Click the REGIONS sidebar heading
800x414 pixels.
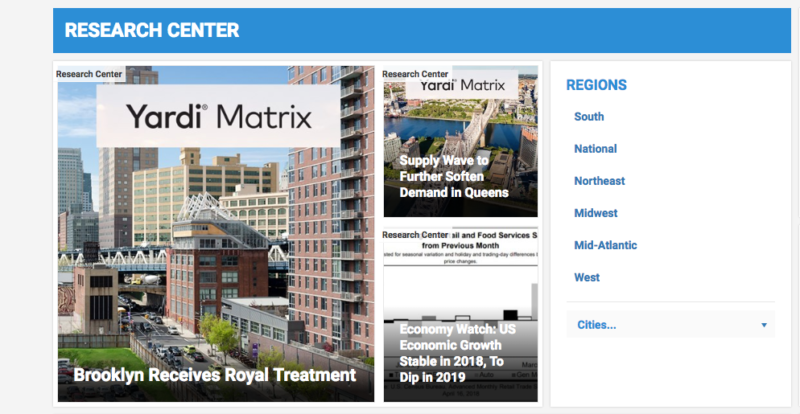(596, 85)
